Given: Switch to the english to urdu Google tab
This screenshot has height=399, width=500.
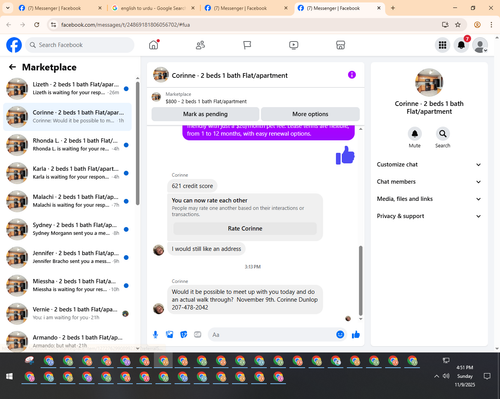Looking at the screenshot, I should 153,8.
